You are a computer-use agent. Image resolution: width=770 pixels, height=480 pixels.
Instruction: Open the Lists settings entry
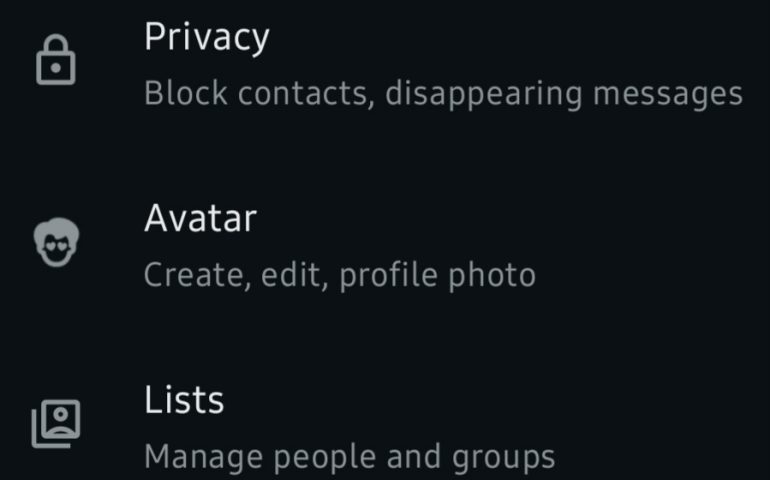click(x=400, y=427)
